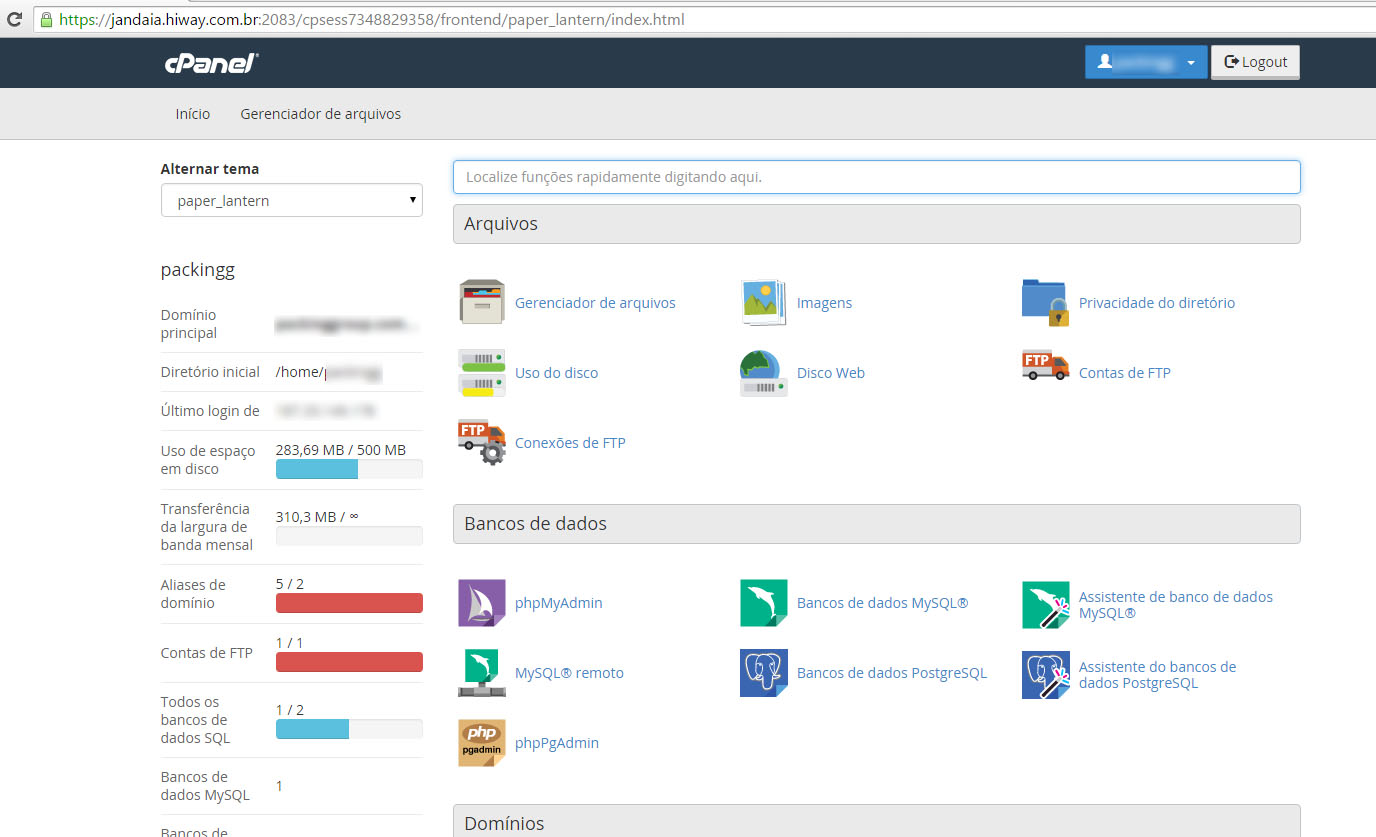Click the MySQL® remoto link
This screenshot has width=1376, height=837.
click(x=569, y=673)
